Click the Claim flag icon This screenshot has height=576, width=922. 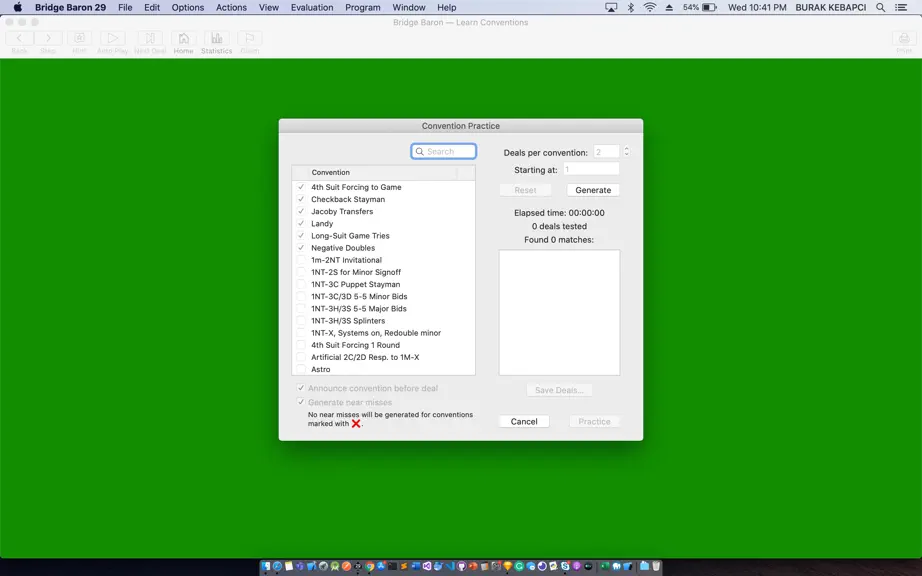[249, 38]
